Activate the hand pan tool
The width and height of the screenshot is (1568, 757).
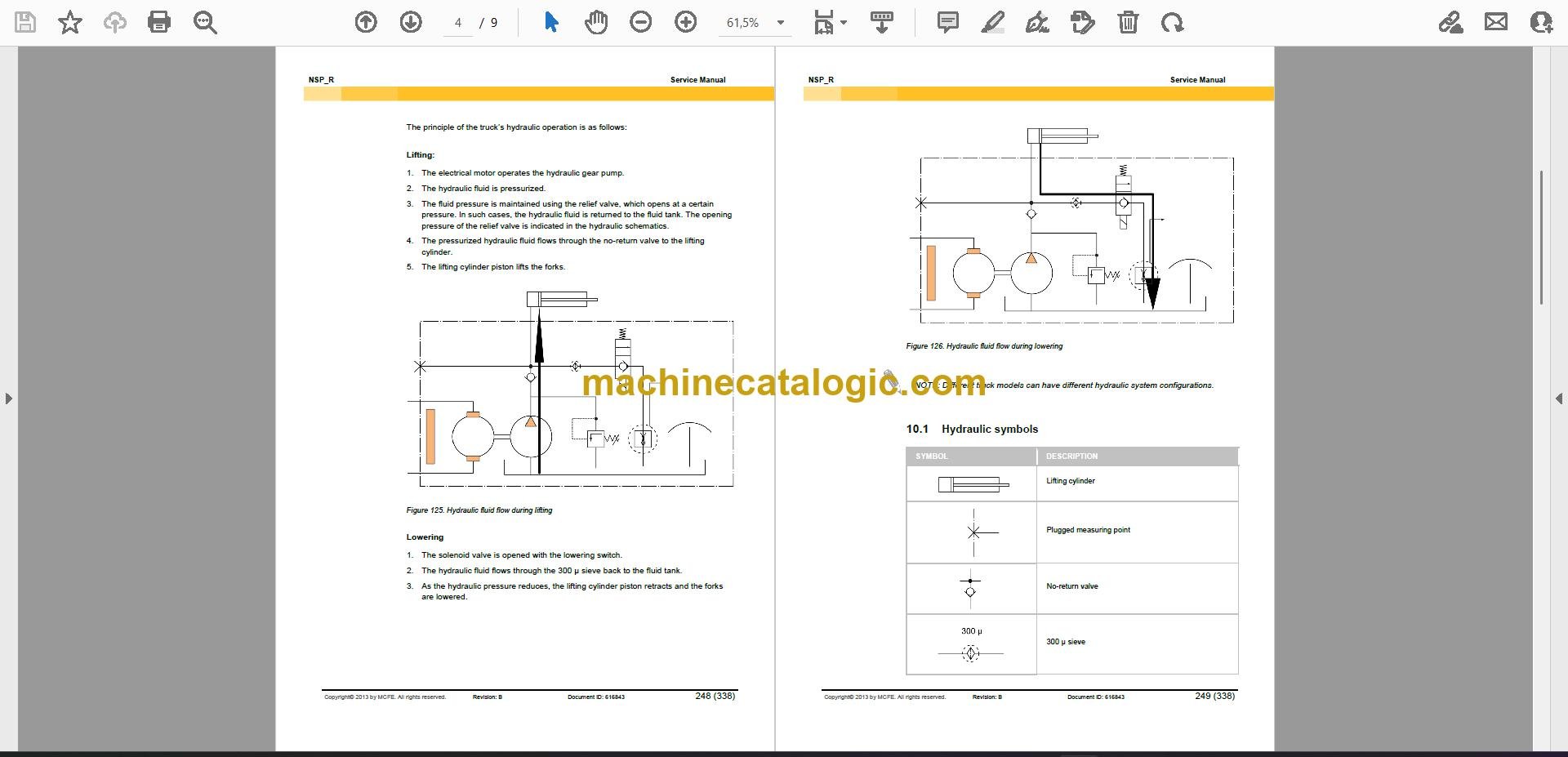pyautogui.click(x=596, y=22)
